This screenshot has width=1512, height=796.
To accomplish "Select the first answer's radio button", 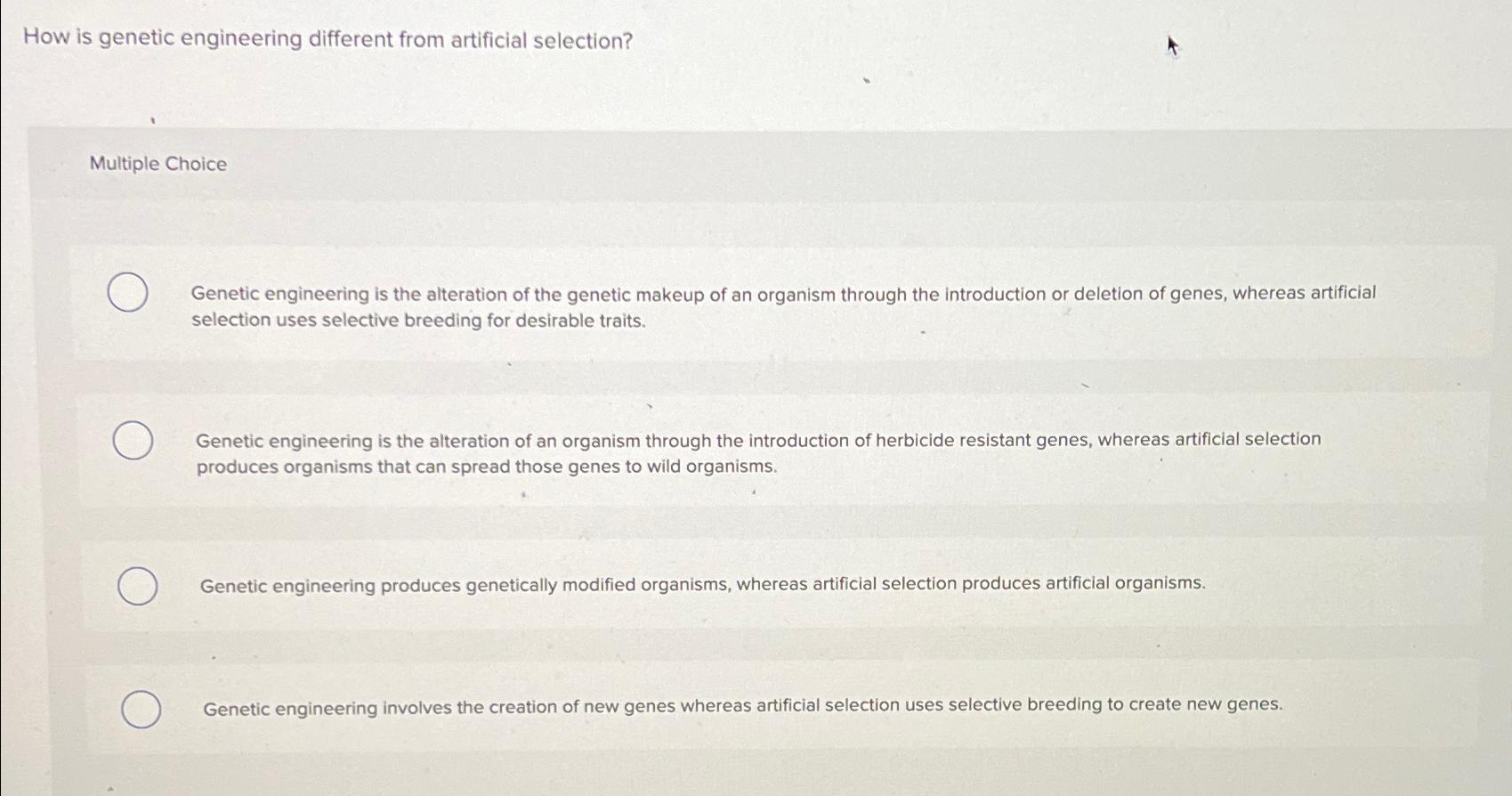I will [129, 292].
